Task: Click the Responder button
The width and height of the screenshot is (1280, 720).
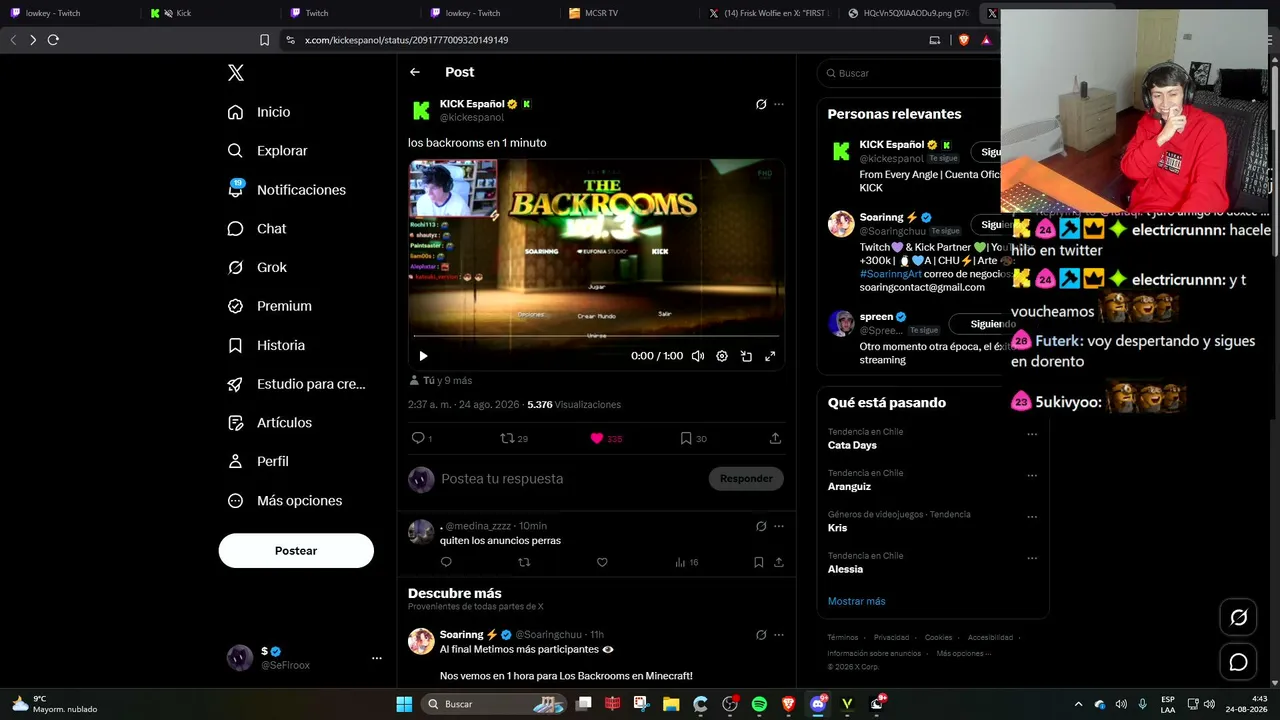Action: coord(746,479)
